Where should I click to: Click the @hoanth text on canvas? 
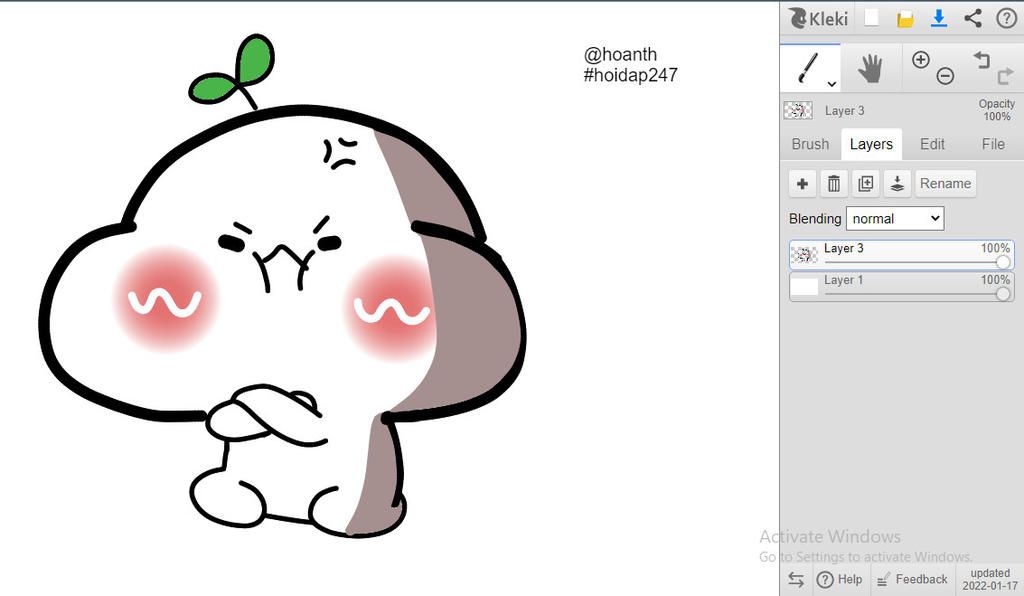point(620,54)
